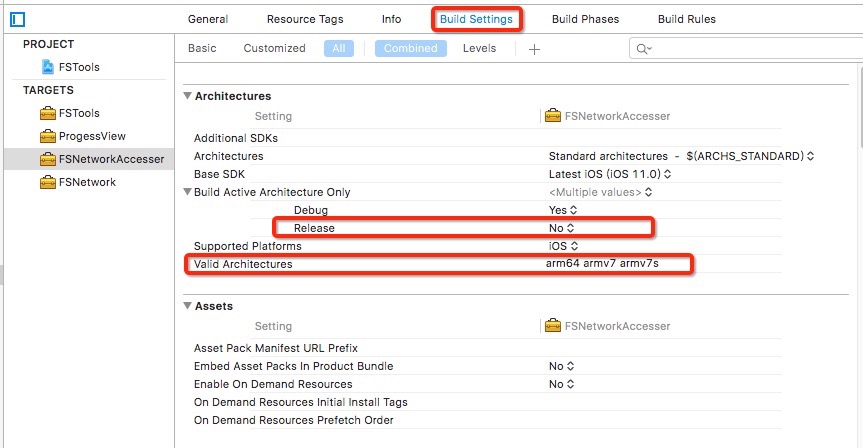Collapse the Architectures section
This screenshot has width=863, height=448.
187,97
